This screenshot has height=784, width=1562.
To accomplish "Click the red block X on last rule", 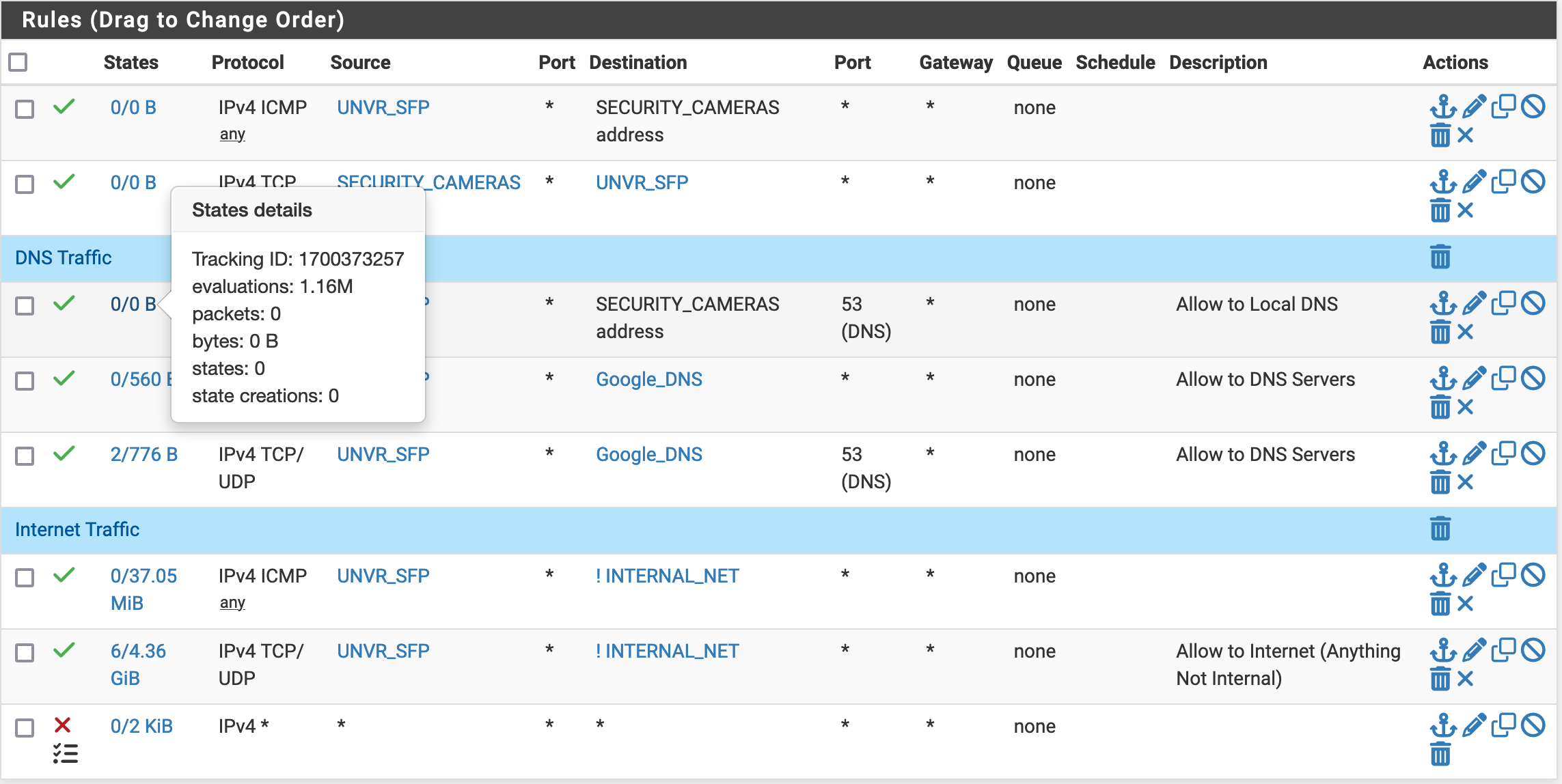I will [x=62, y=725].
